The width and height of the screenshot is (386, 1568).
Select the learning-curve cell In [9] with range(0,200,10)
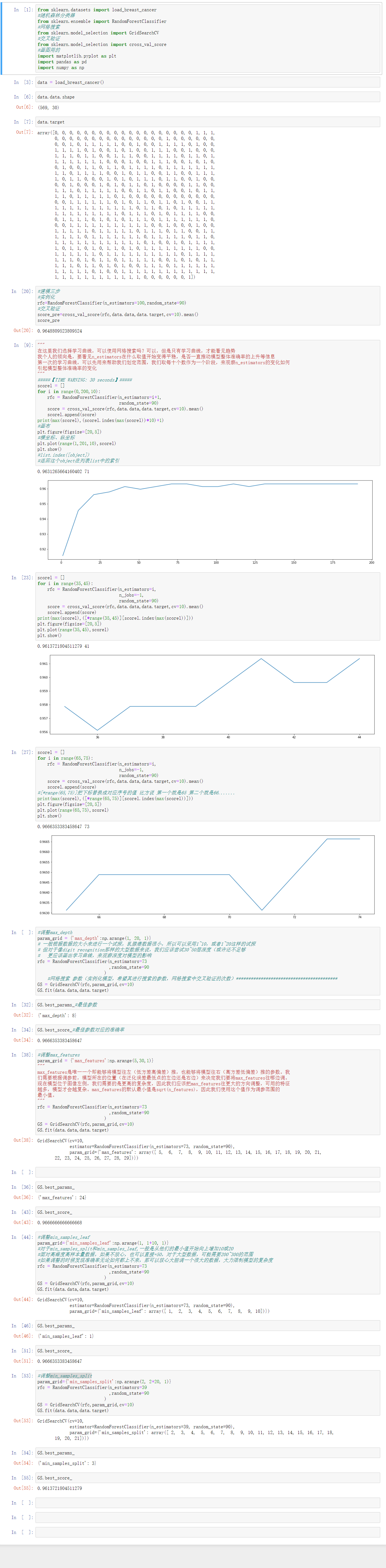[x=208, y=403]
